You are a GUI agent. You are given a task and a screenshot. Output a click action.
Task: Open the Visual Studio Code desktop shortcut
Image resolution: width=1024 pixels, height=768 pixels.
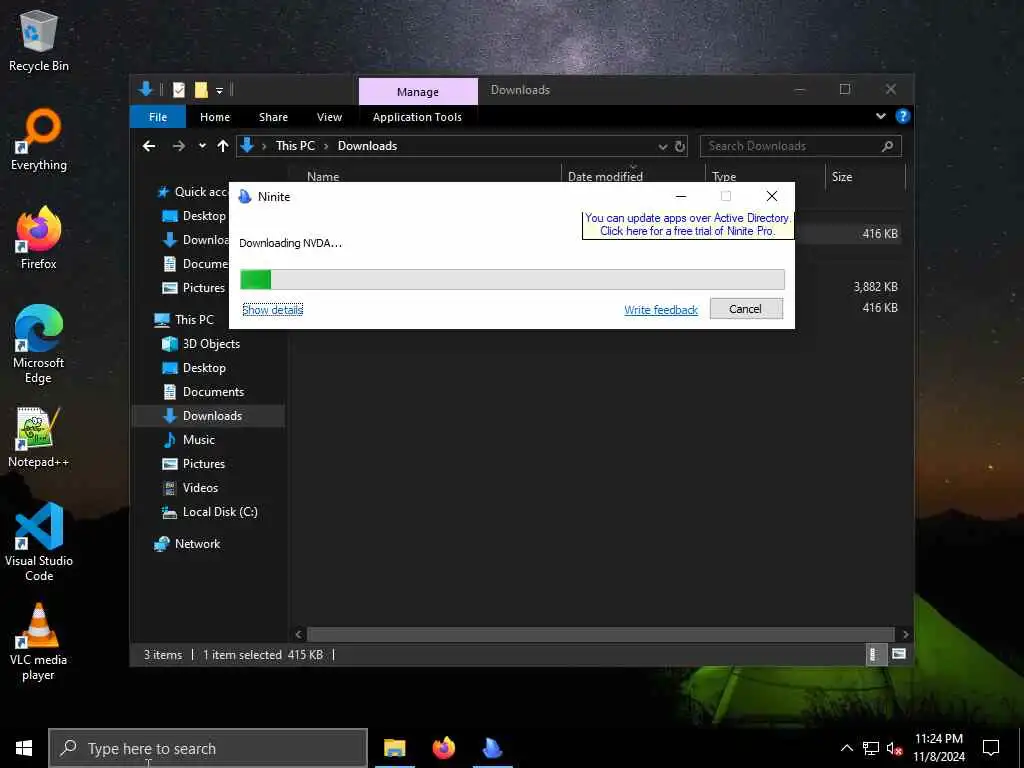39,542
